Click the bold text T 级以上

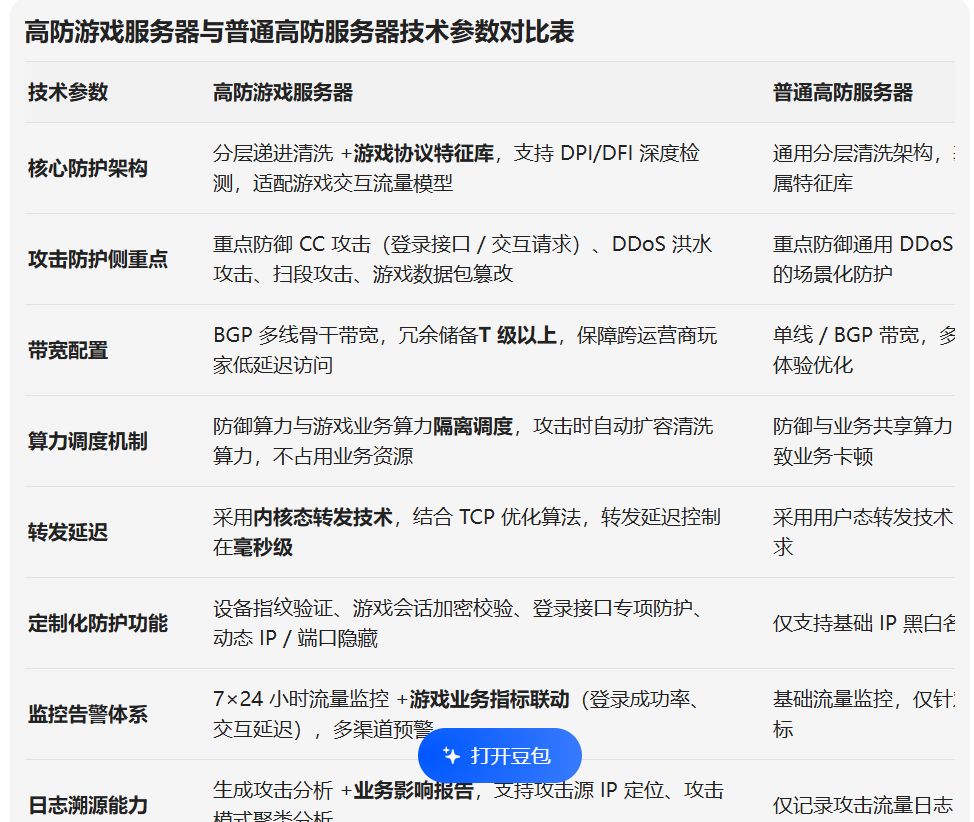(517, 335)
